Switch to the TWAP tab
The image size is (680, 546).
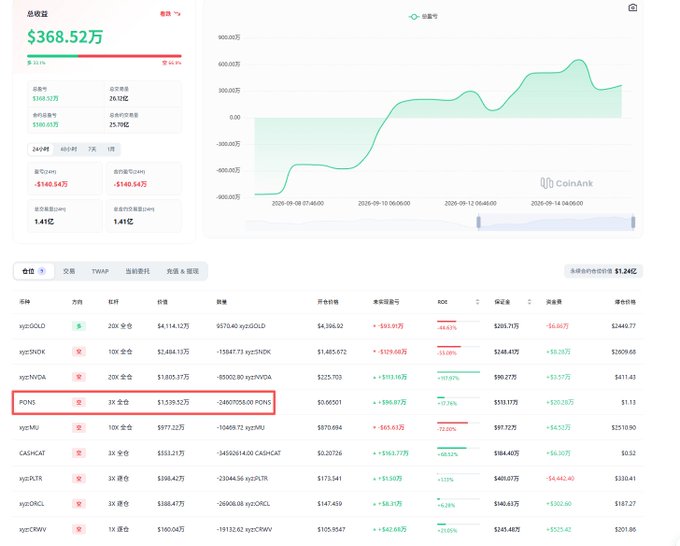pyautogui.click(x=100, y=271)
